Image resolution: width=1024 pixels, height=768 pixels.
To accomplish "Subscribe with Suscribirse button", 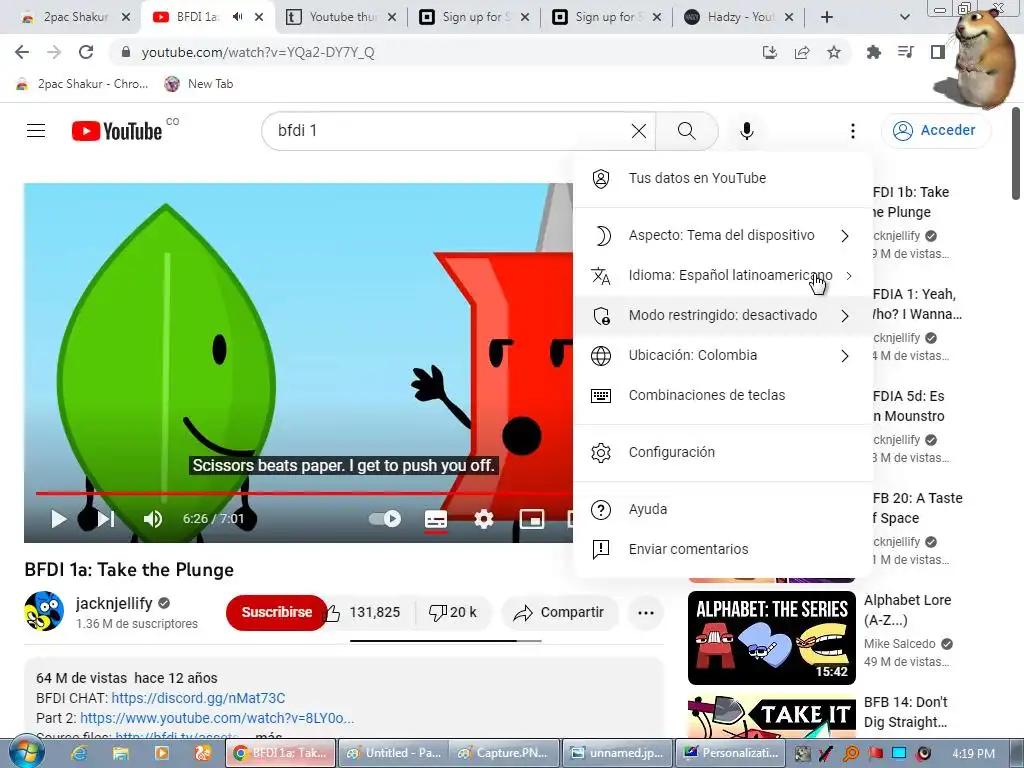I will coord(277,613).
